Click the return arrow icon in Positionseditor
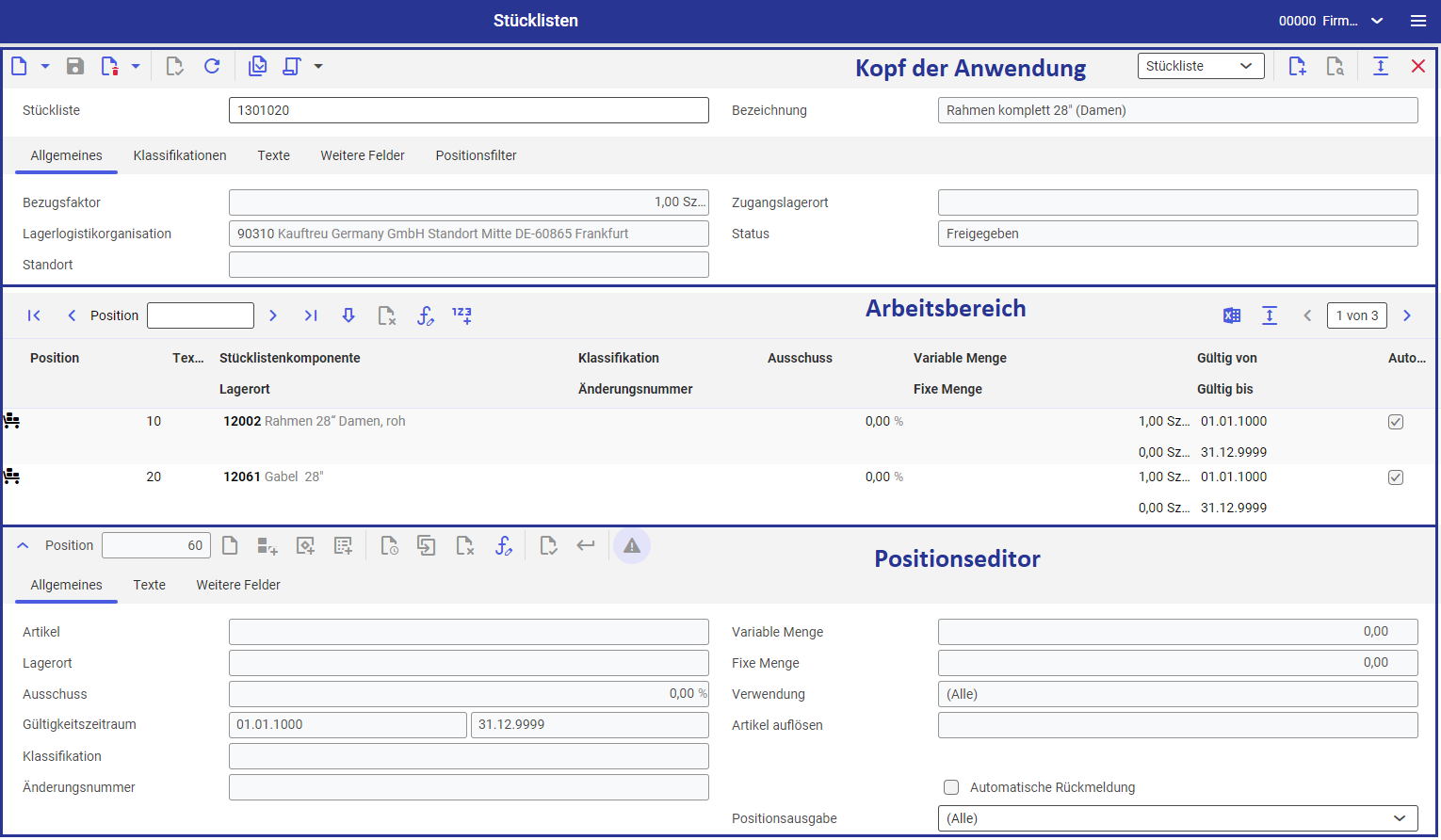This screenshot has width=1441, height=840. [x=586, y=545]
